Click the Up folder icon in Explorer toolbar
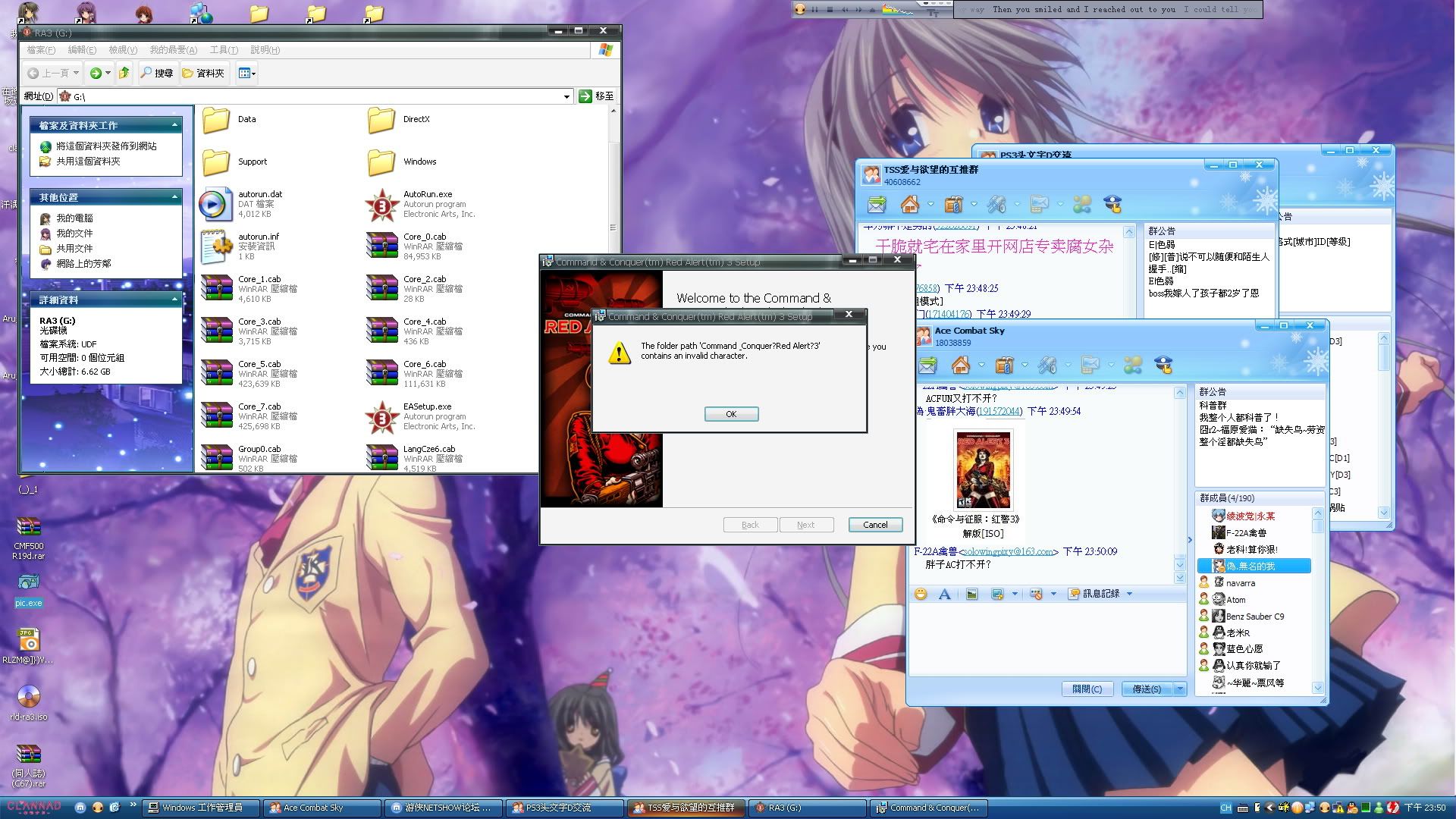 click(124, 73)
